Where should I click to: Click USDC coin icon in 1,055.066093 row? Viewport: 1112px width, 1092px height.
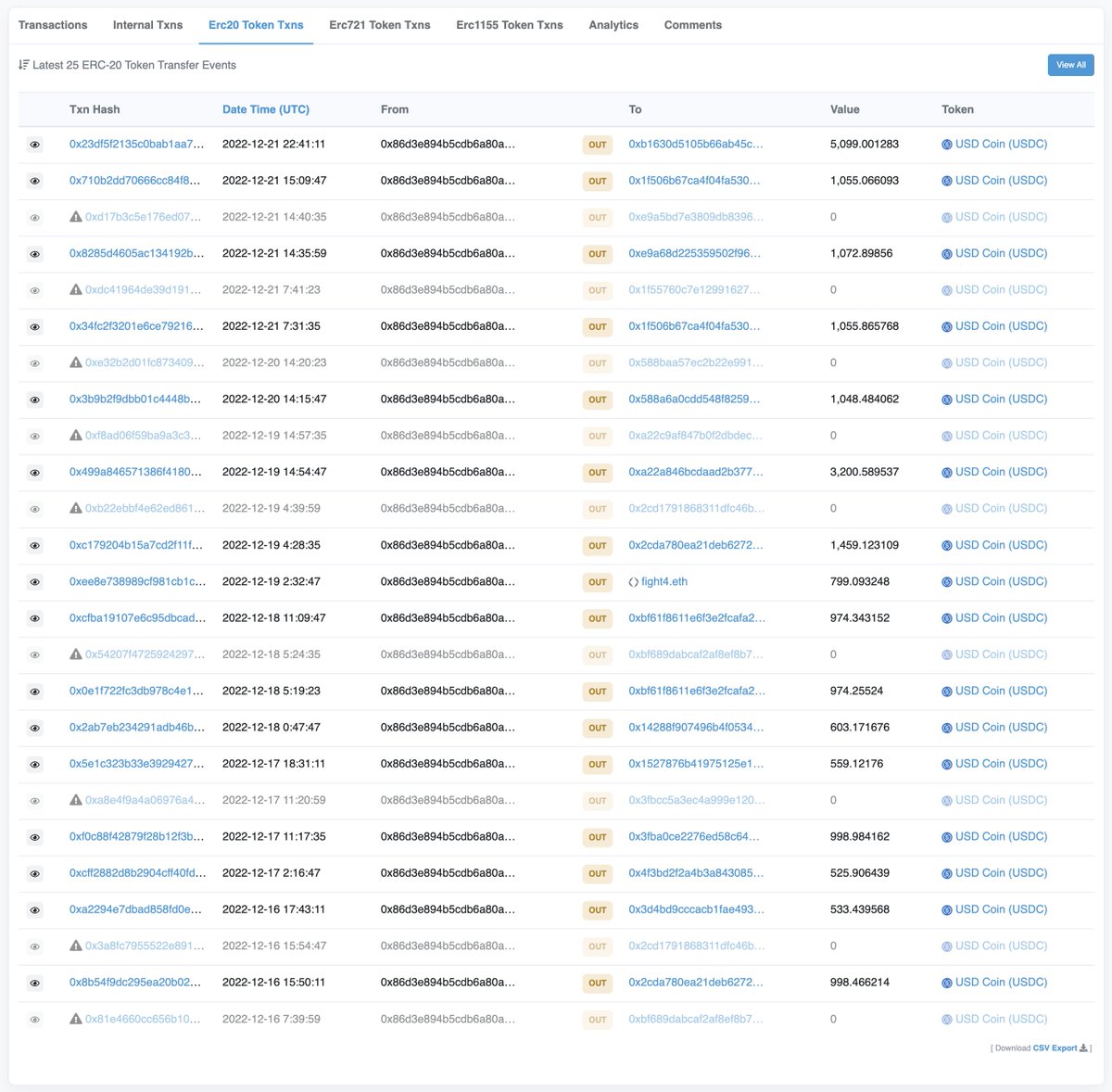(947, 181)
